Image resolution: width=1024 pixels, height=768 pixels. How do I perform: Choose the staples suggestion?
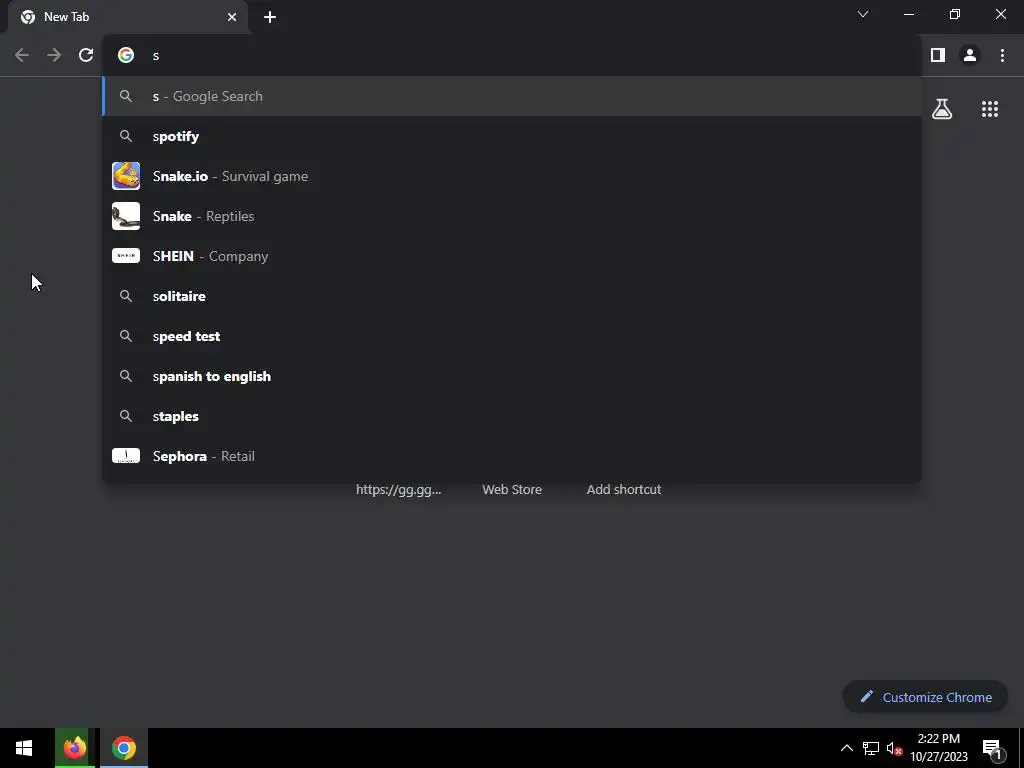[x=513, y=416]
